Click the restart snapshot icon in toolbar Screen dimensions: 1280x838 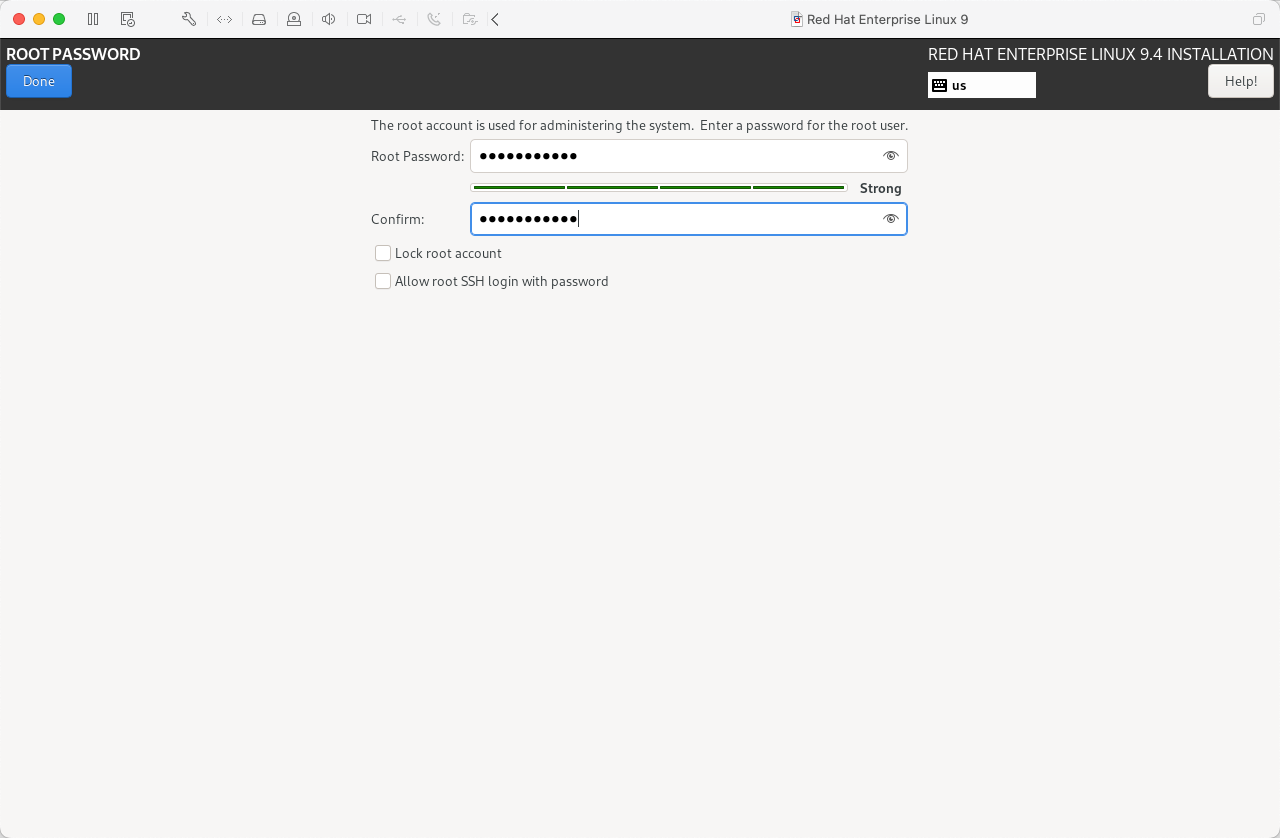click(127, 19)
